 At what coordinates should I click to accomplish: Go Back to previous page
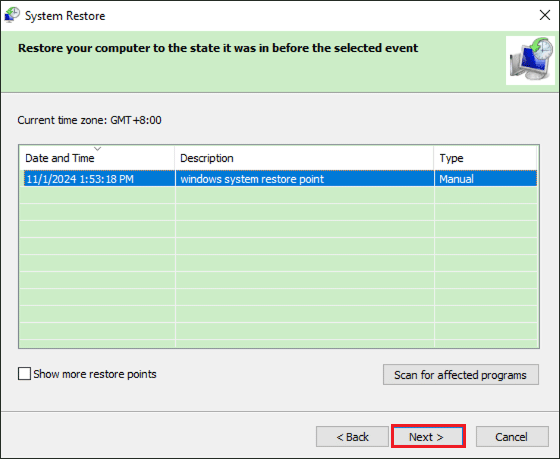point(352,436)
